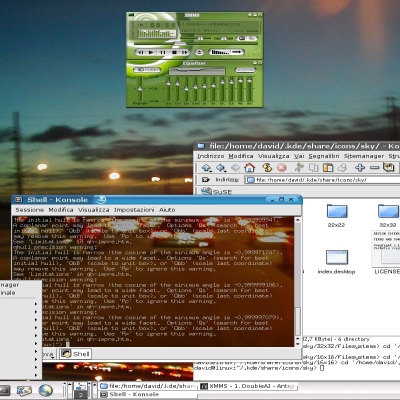Pause the XMMS track

[162, 52]
